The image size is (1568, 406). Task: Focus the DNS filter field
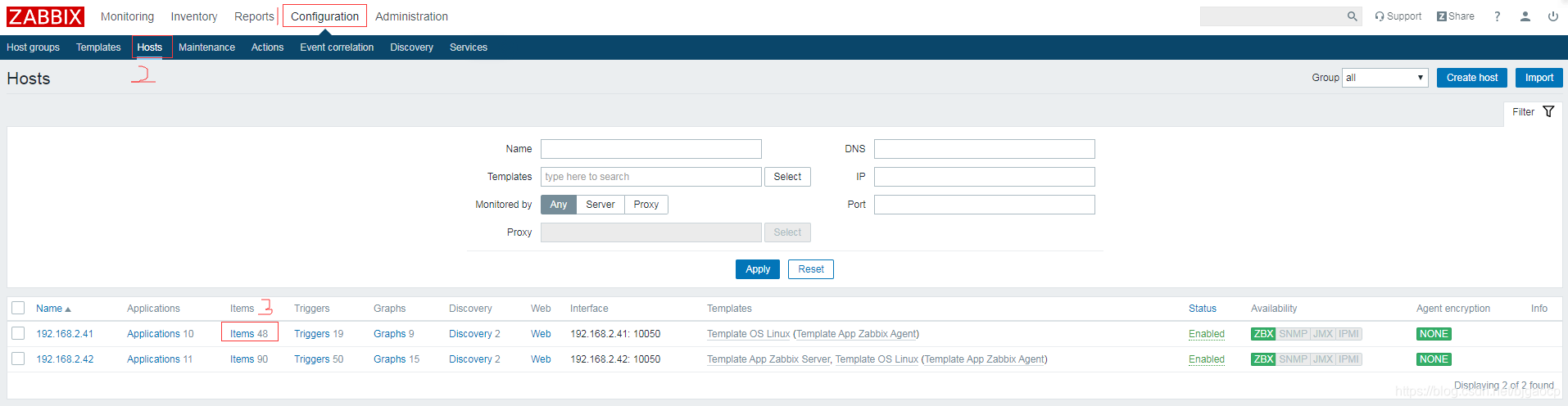pyautogui.click(x=985, y=149)
